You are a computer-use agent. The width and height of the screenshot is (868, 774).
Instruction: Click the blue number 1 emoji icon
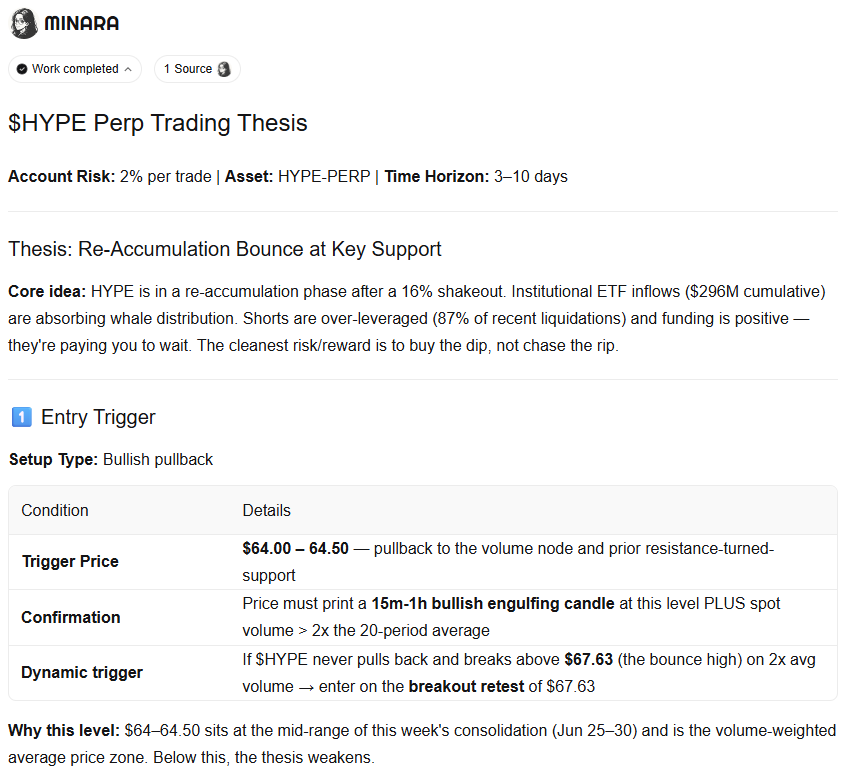coord(22,417)
